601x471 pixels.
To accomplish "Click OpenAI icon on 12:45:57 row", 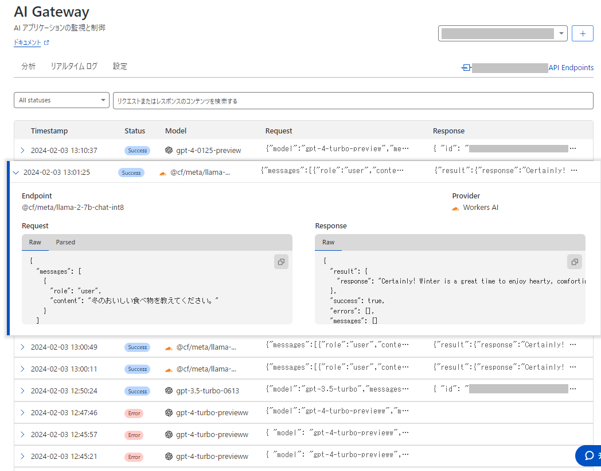I will (x=169, y=435).
